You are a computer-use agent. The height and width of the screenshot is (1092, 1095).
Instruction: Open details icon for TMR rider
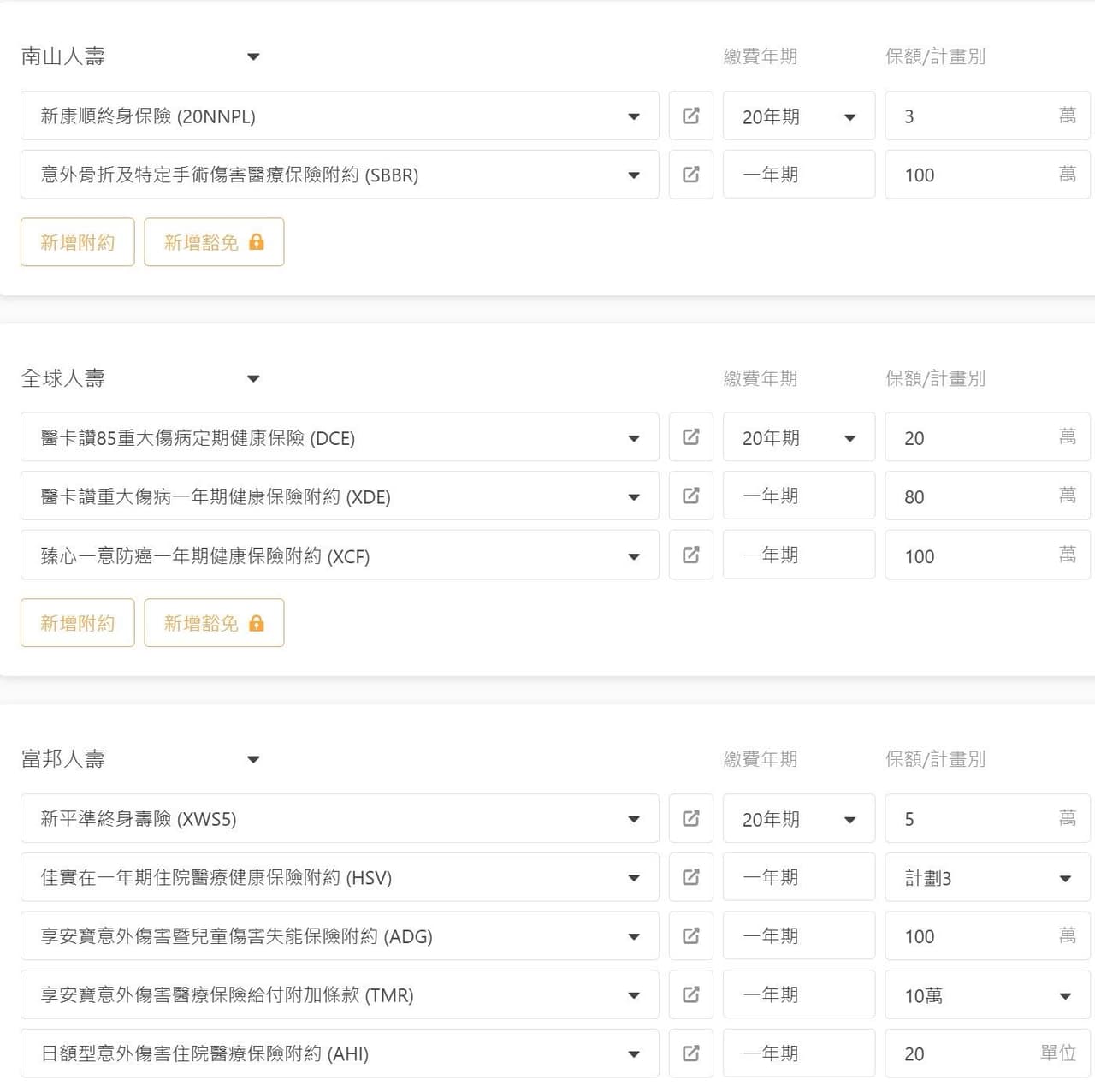coord(690,994)
